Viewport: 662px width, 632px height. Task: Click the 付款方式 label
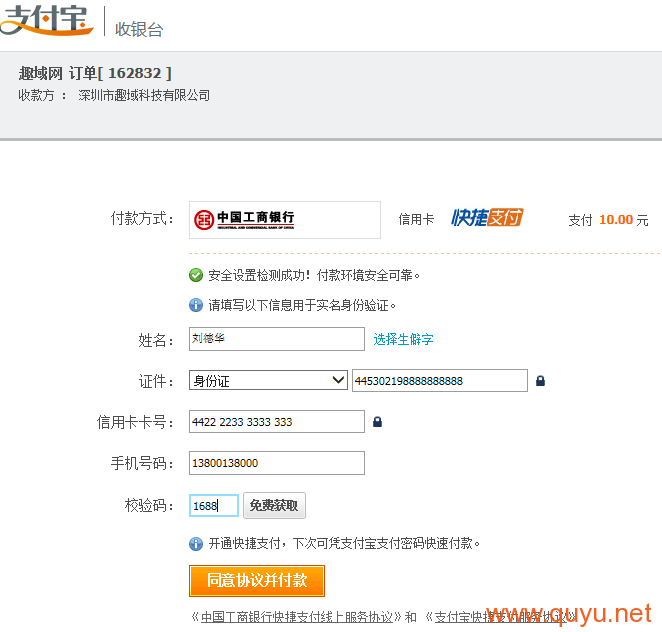coord(142,219)
